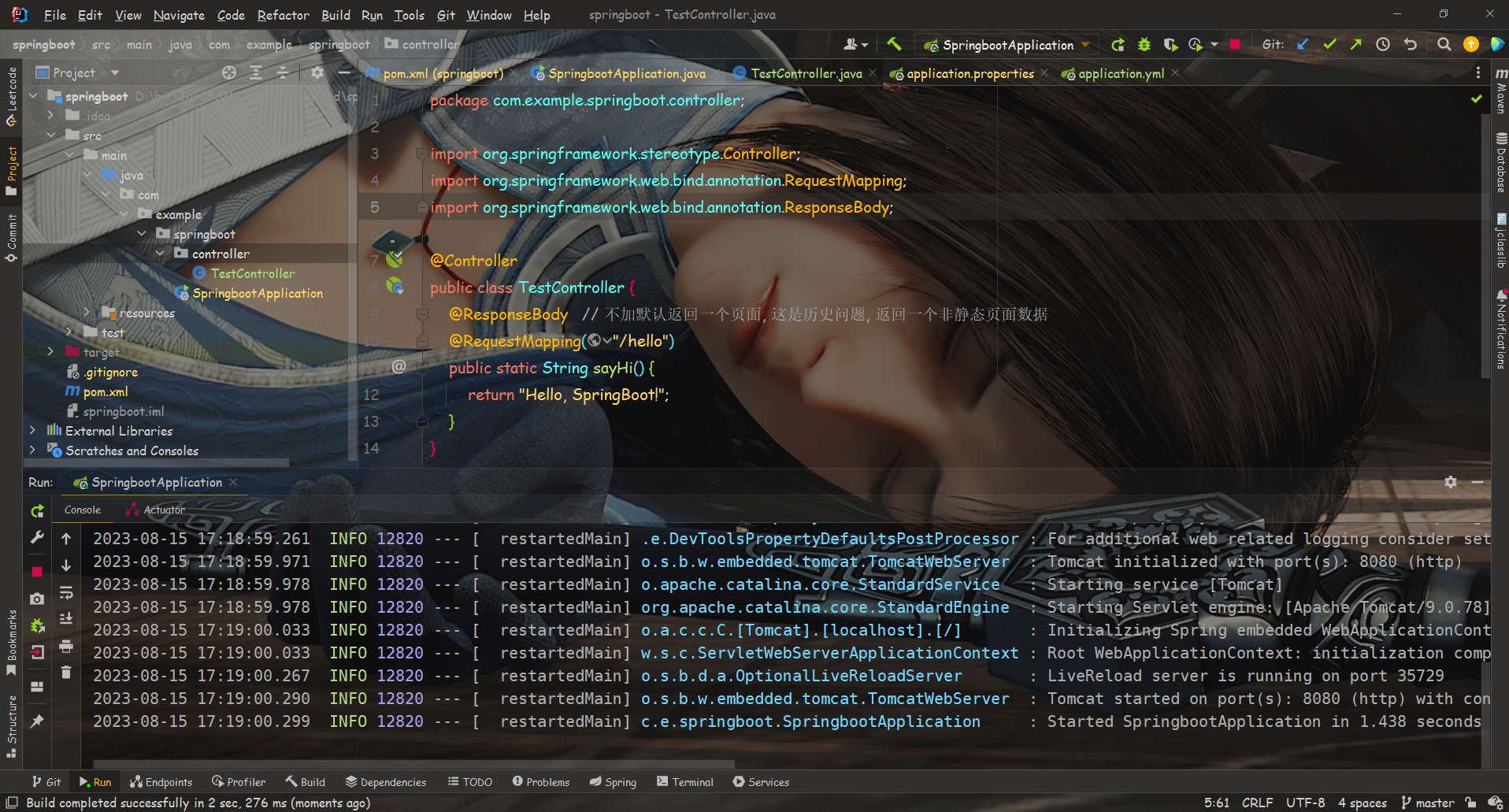Debug SpringbootApplication with bug icon
The height and width of the screenshot is (812, 1509).
tap(1144, 45)
